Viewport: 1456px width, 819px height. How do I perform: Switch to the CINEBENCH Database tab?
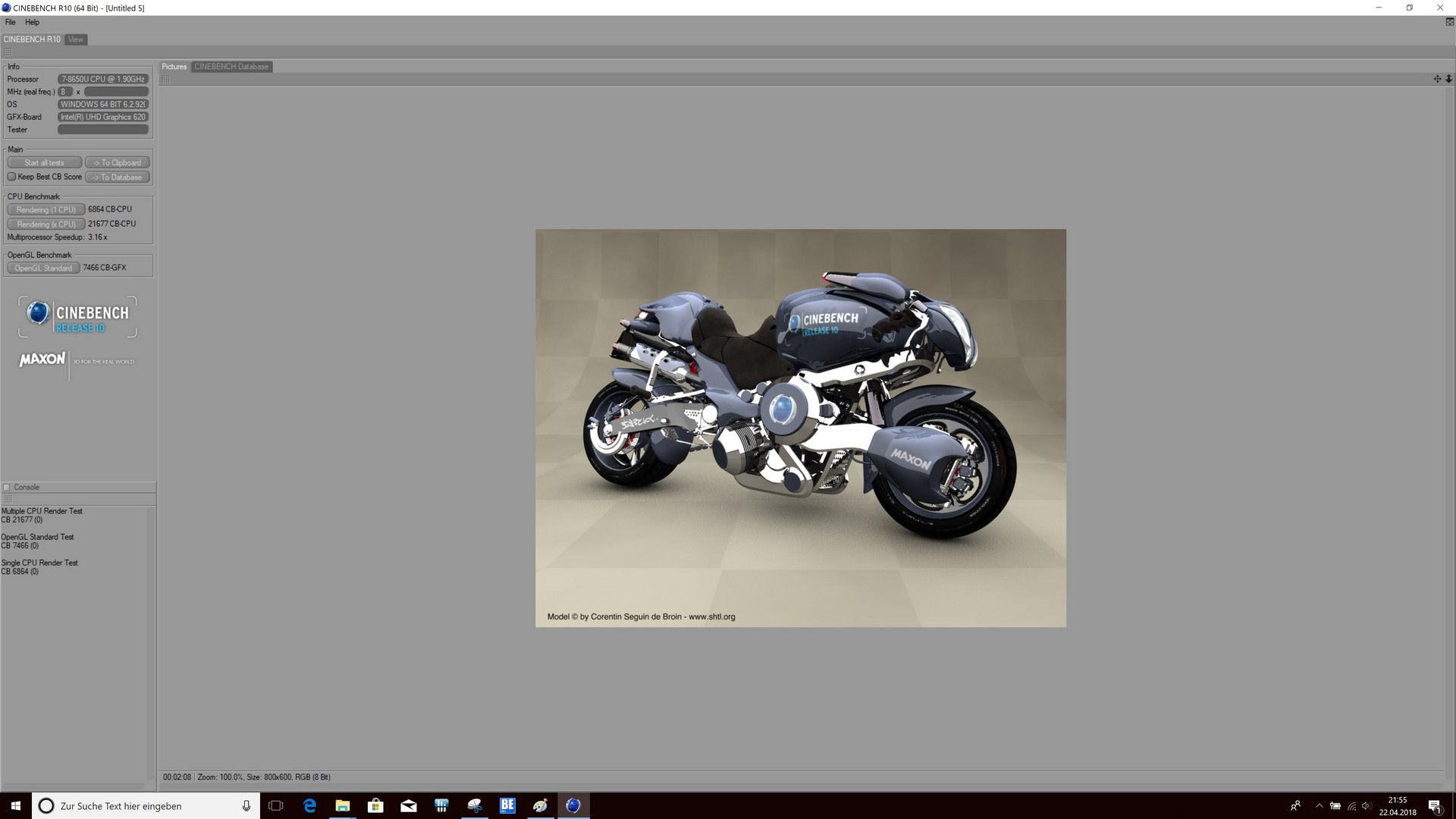click(x=231, y=67)
